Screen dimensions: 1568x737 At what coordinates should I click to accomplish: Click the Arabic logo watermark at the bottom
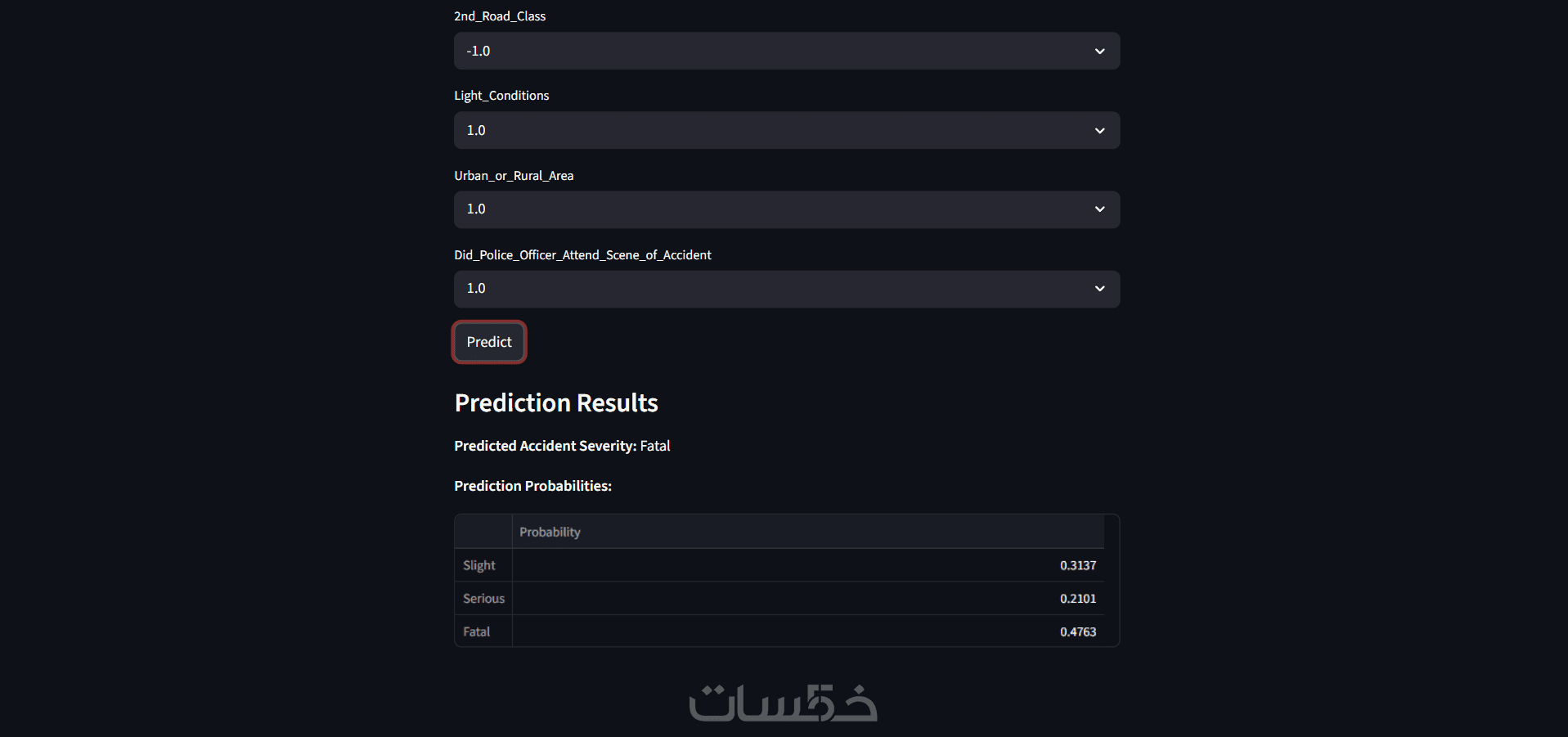[783, 703]
